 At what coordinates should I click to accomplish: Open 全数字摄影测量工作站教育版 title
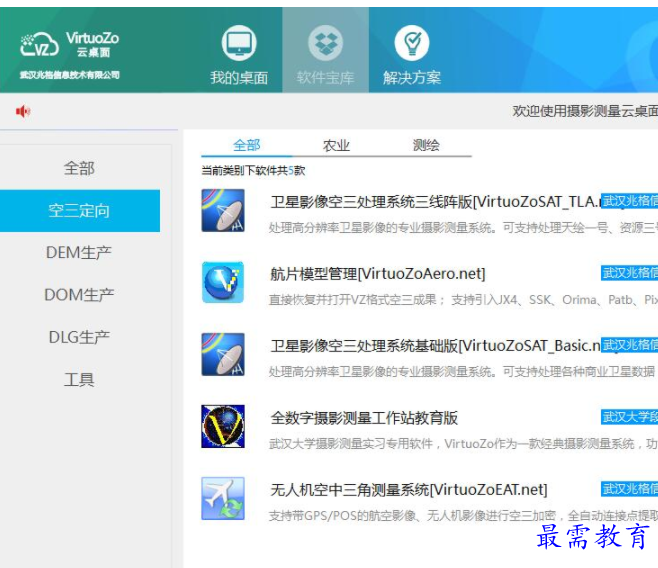[364, 418]
